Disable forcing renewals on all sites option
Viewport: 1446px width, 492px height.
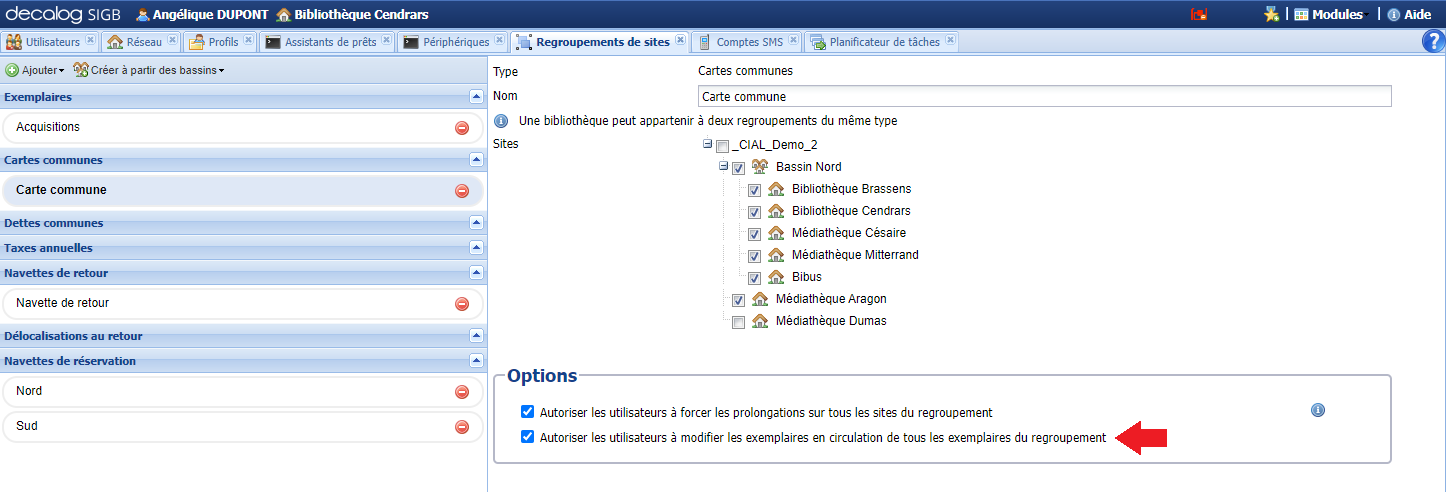point(528,412)
